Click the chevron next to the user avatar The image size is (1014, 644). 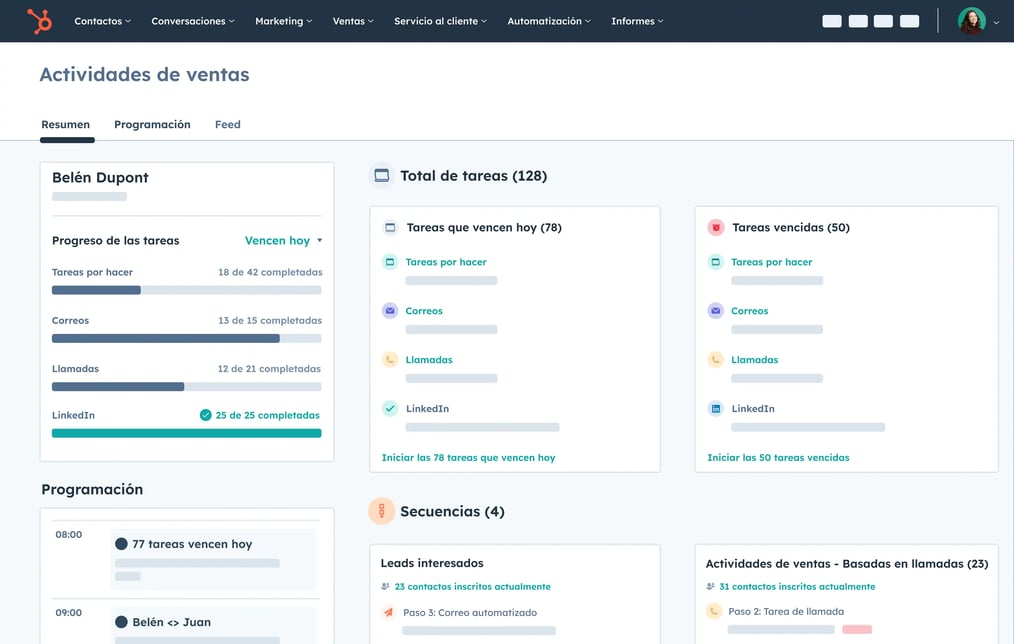point(996,22)
